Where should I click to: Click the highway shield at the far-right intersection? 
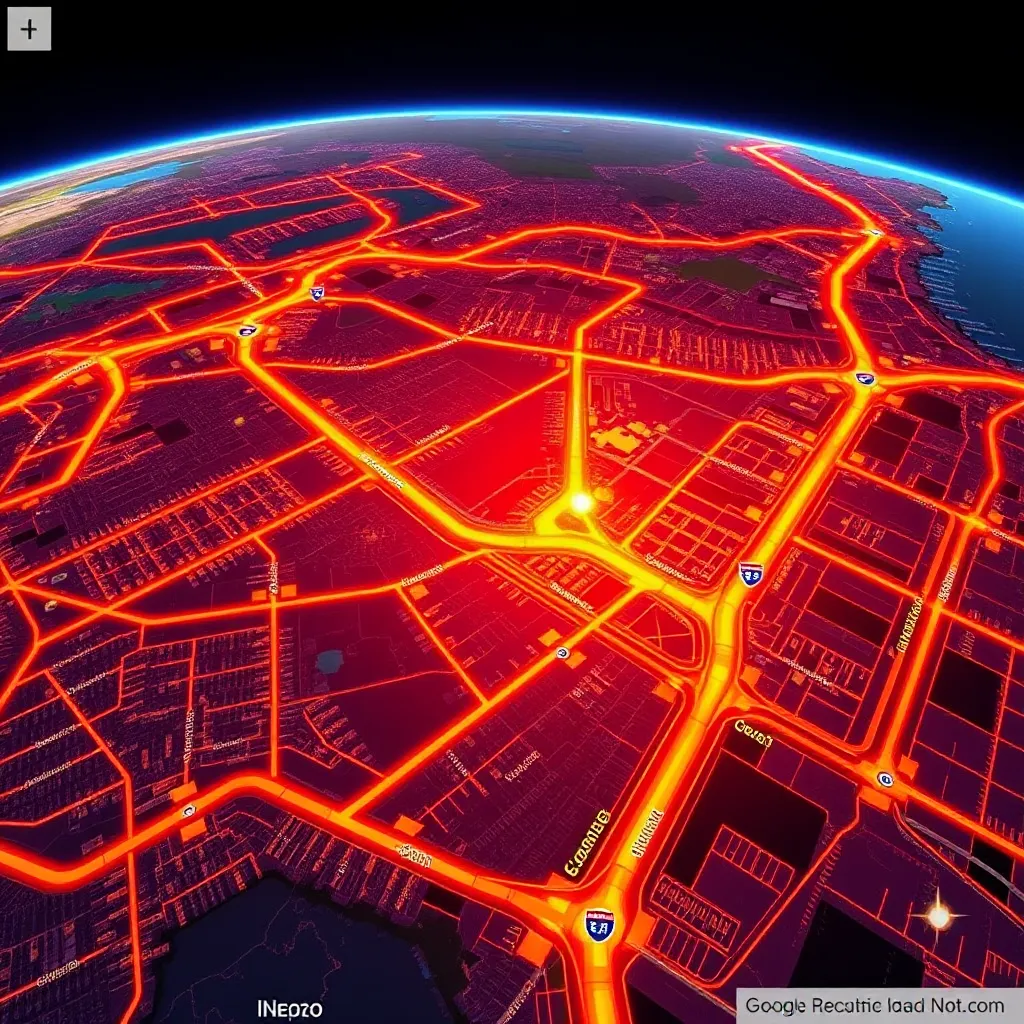coord(865,379)
